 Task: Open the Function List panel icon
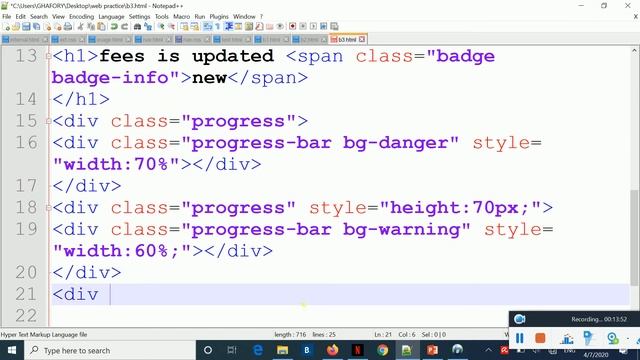[259, 27]
